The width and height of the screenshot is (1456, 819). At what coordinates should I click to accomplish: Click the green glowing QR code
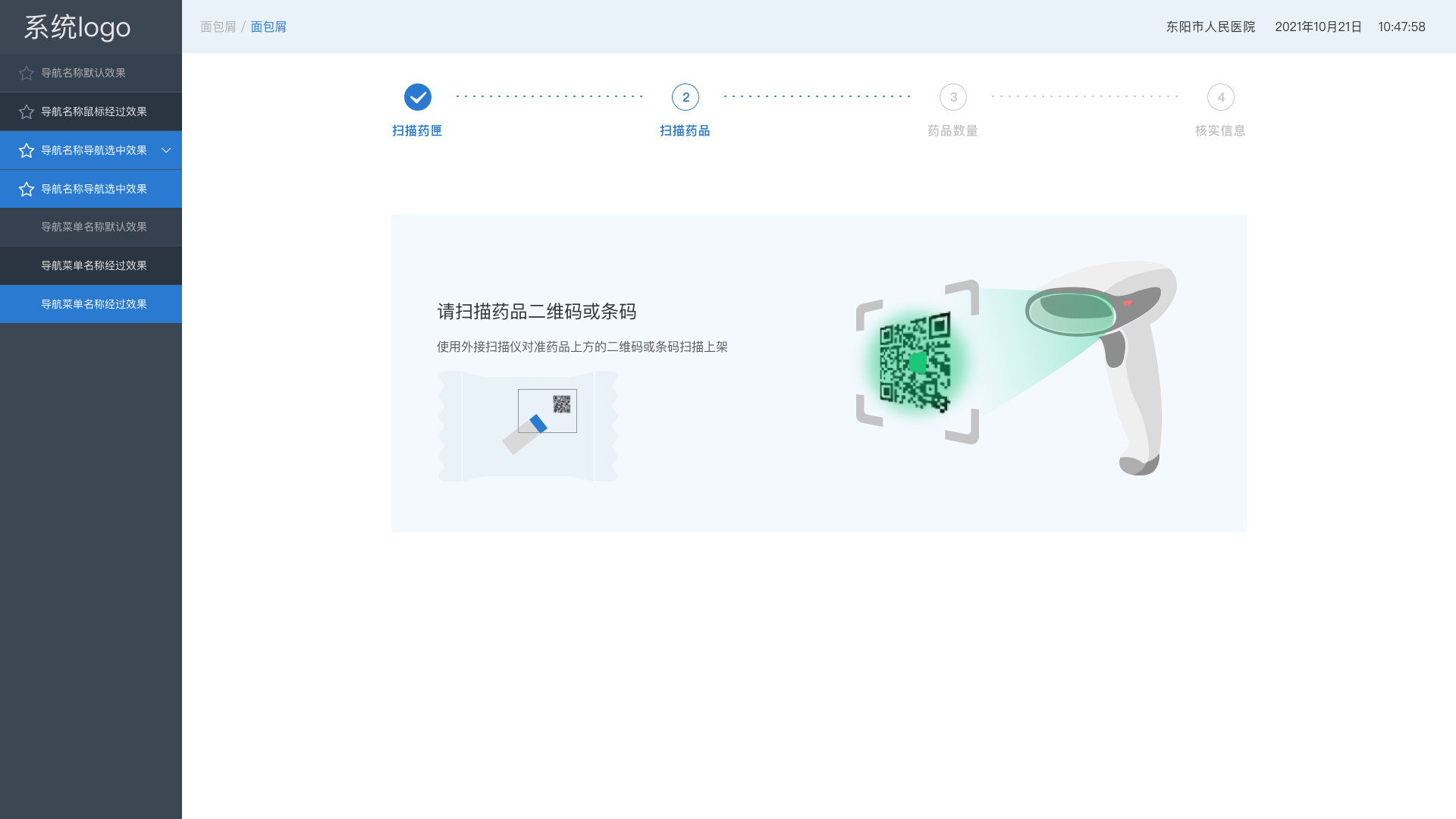pyautogui.click(x=915, y=362)
